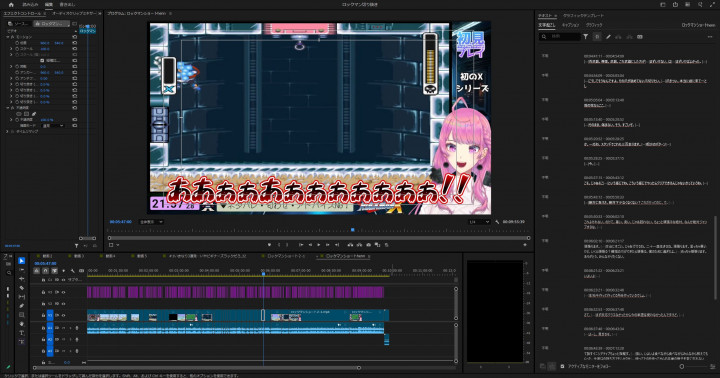The width and height of the screenshot is (720, 378).
Task: Click the timeline playhead marker on ruler
Action: pos(264,274)
